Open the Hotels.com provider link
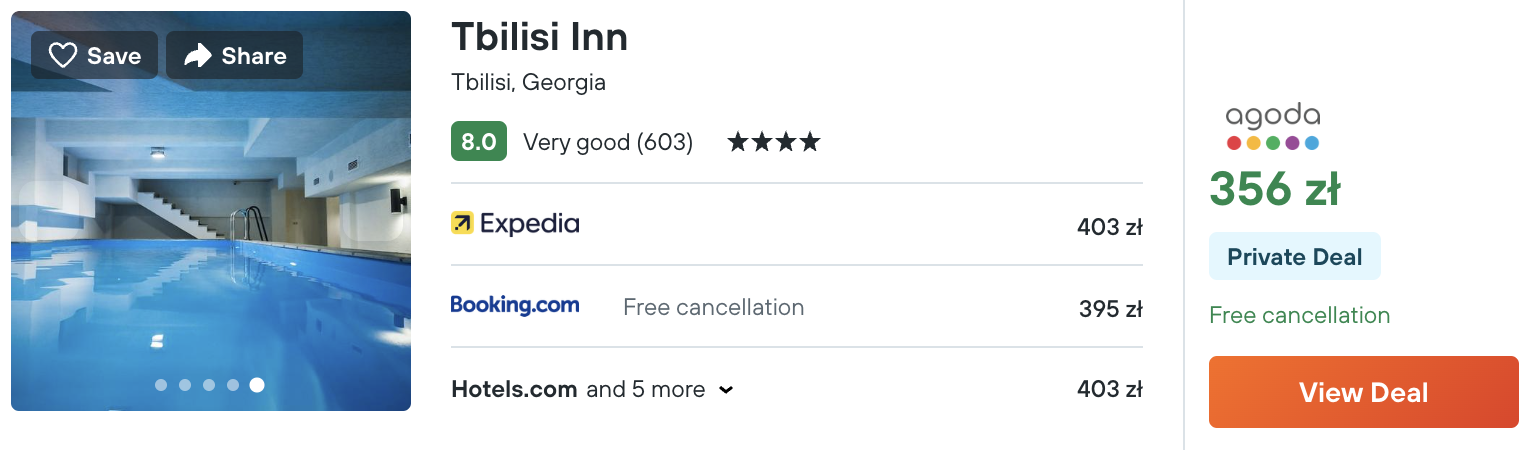The image size is (1534, 450). (x=514, y=389)
